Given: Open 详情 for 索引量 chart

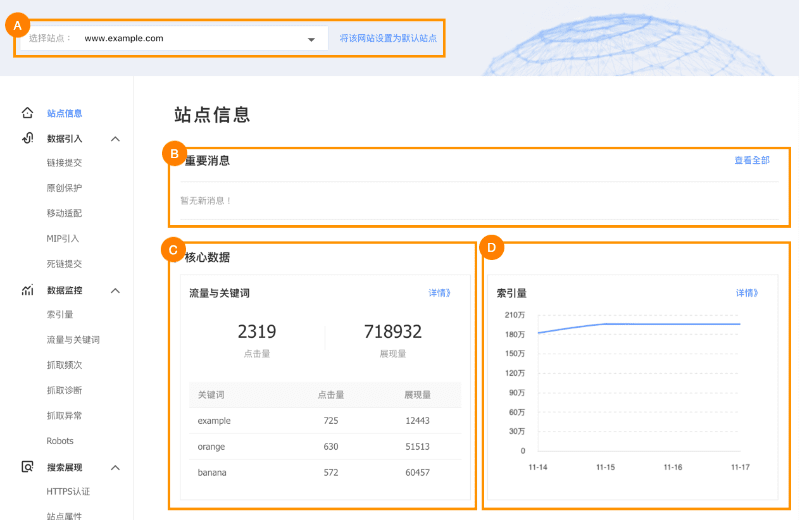Looking at the screenshot, I should click(x=747, y=293).
